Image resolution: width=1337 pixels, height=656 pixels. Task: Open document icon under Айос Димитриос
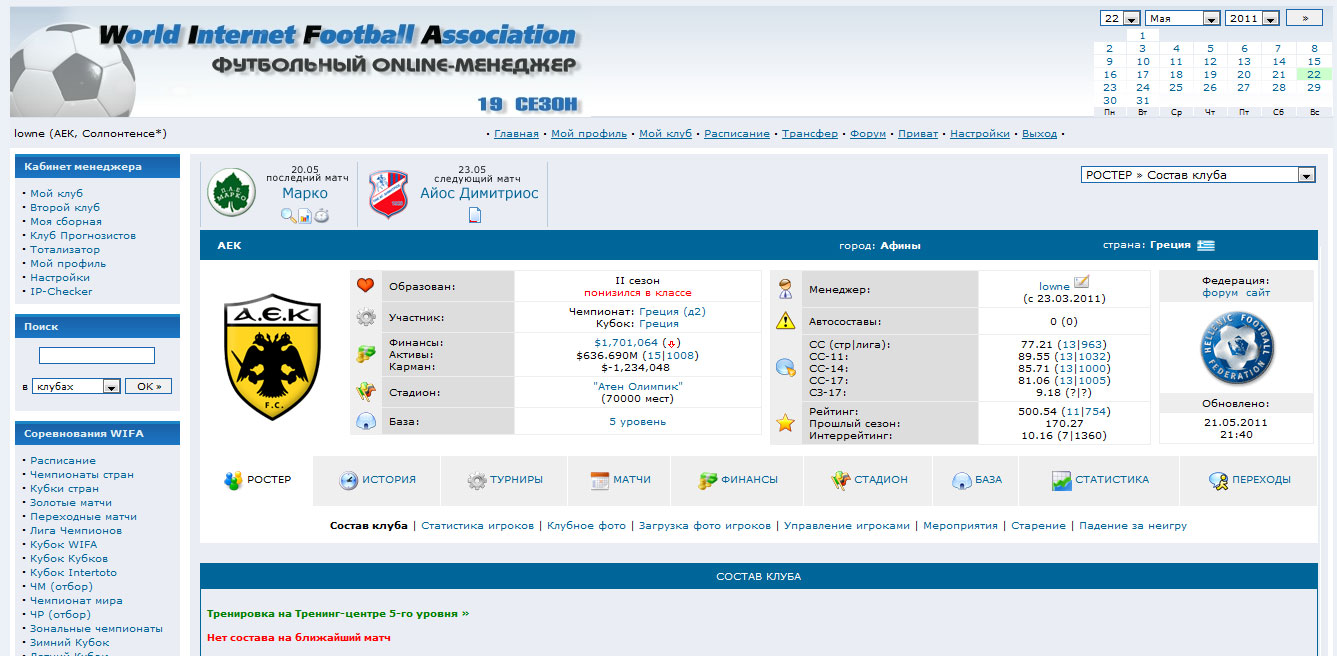(x=475, y=215)
